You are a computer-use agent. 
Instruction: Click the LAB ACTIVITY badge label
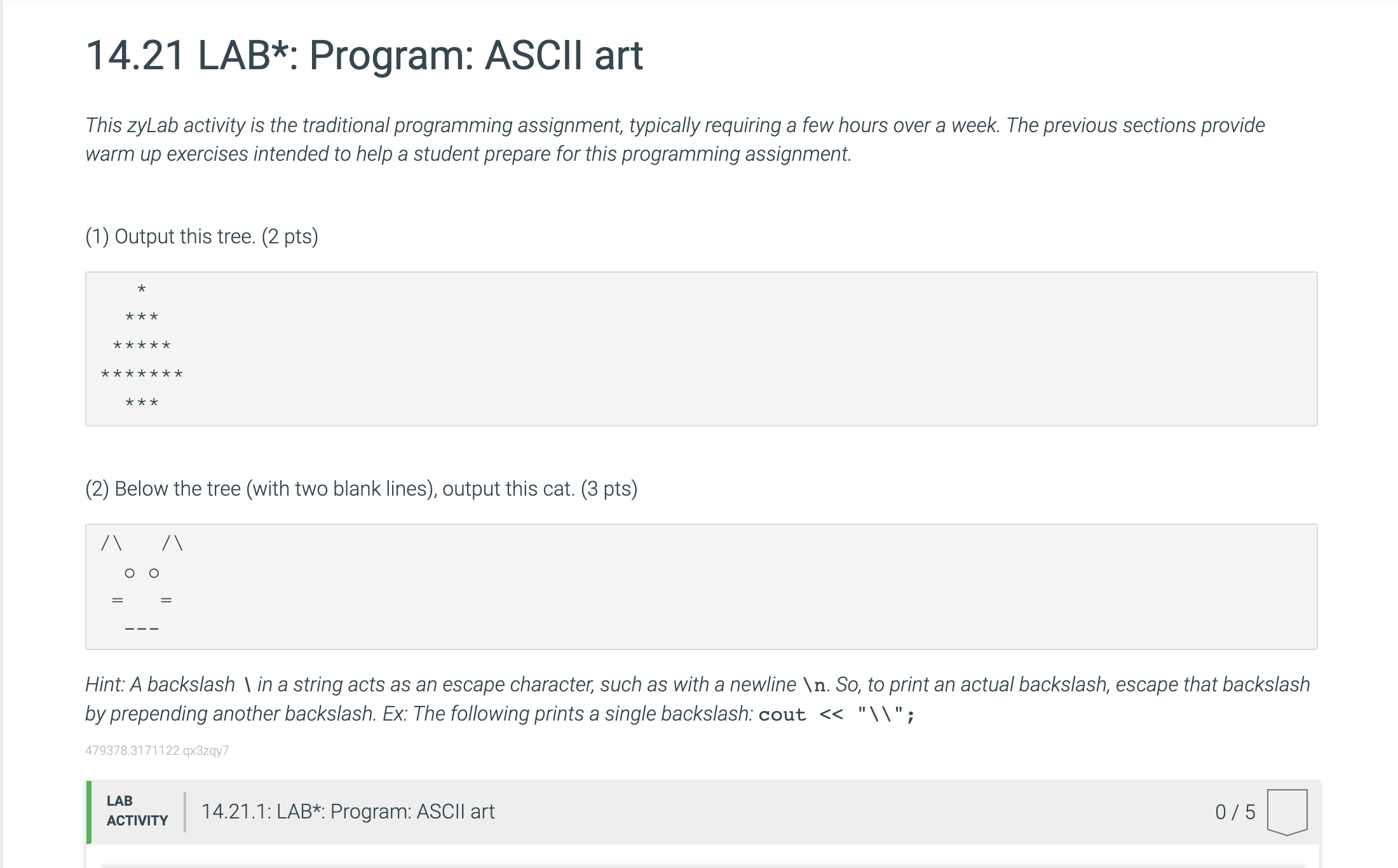coord(135,811)
